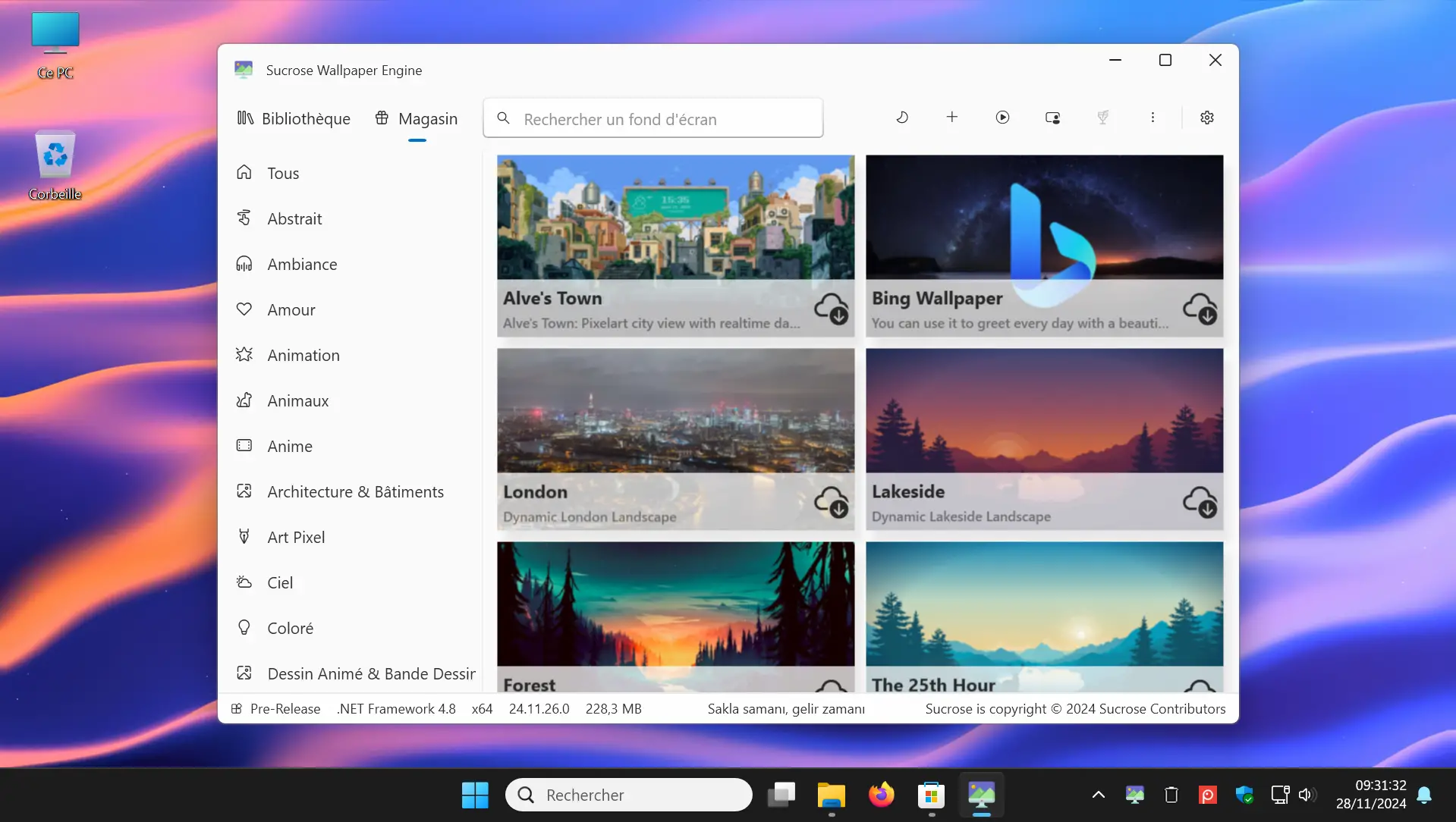The height and width of the screenshot is (822, 1456).
Task: Click the 228,3 MB memory value
Action: click(613, 708)
